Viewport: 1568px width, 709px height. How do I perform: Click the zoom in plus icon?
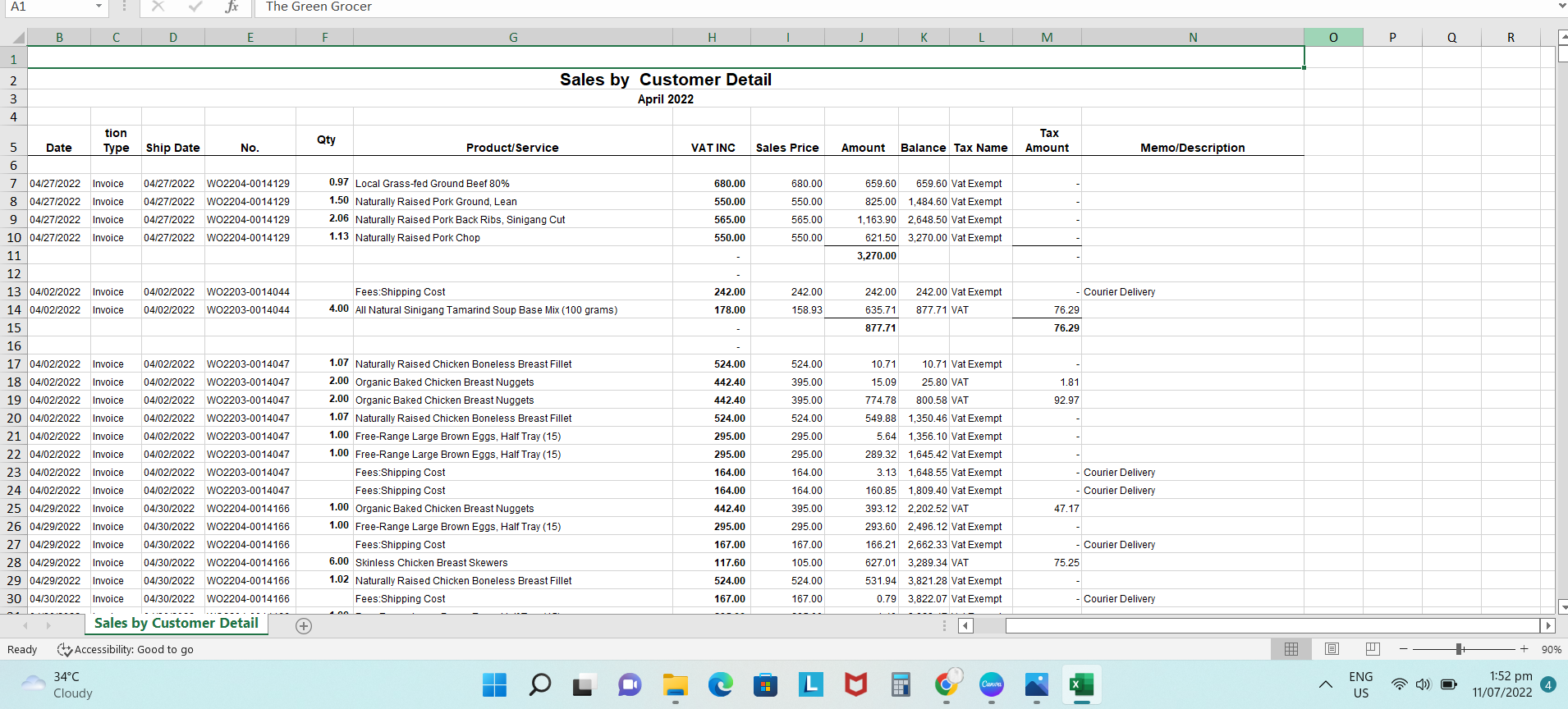point(1524,649)
